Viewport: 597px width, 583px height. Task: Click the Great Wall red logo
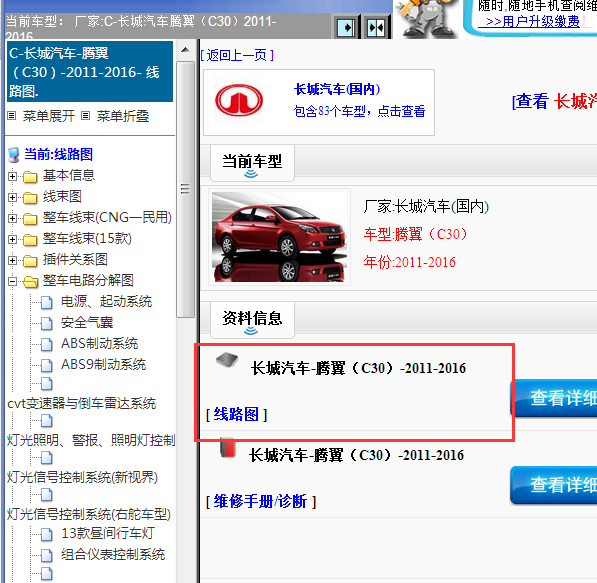click(239, 101)
